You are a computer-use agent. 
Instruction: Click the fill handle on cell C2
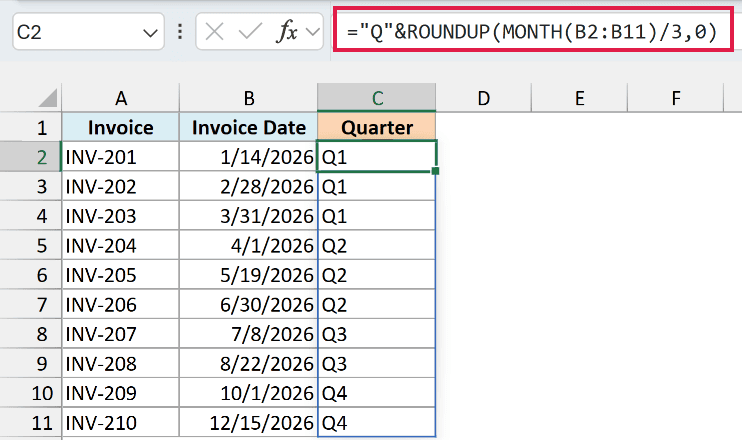point(435,171)
